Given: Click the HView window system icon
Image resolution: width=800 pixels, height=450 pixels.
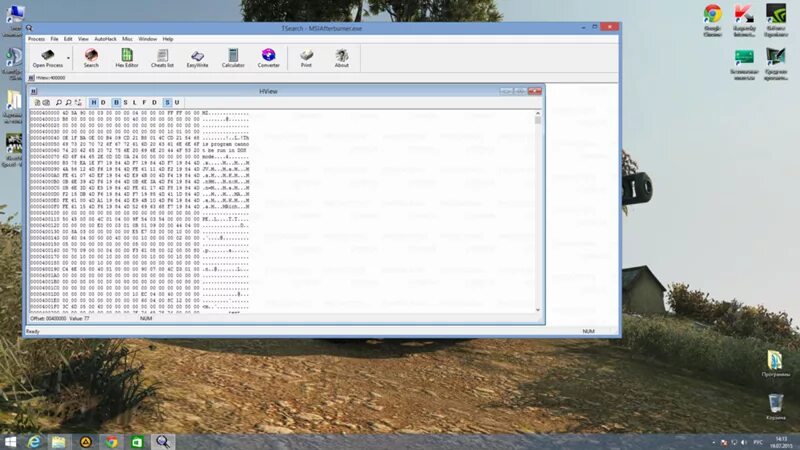Looking at the screenshot, I should click(x=34, y=91).
